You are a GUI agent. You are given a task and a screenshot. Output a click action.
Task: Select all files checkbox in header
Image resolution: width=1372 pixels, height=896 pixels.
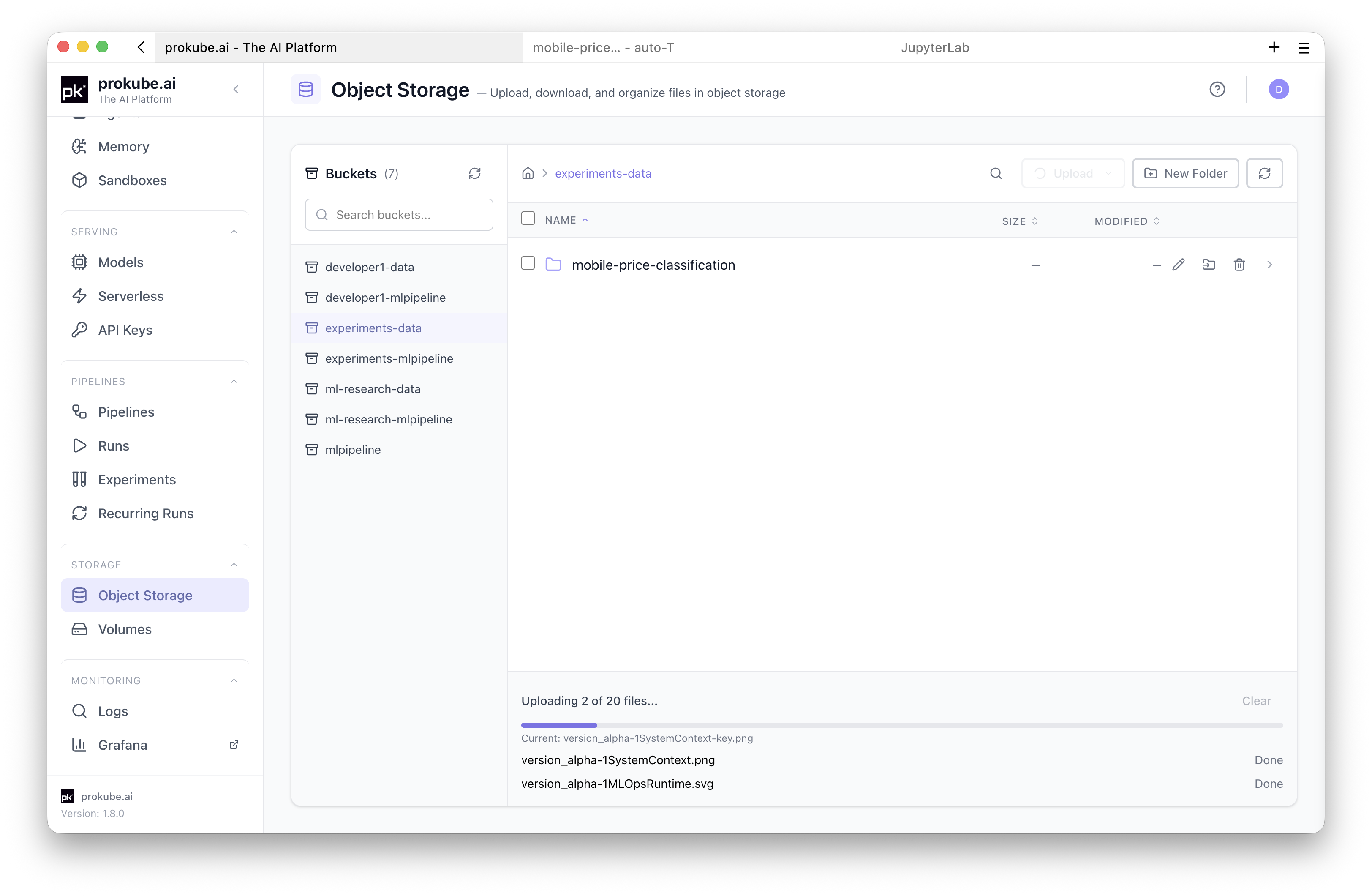pyautogui.click(x=528, y=219)
